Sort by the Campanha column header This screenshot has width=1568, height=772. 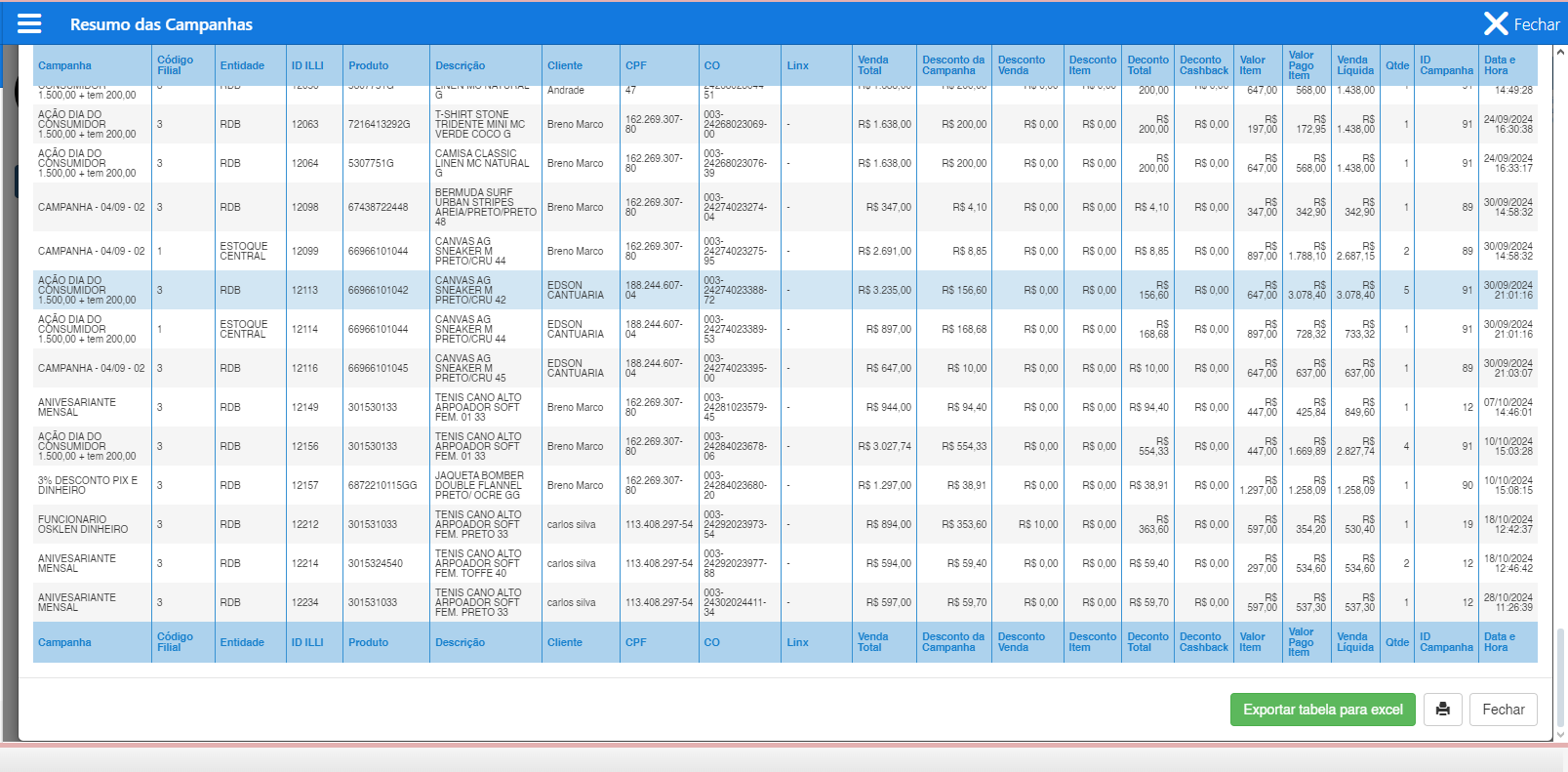click(64, 65)
